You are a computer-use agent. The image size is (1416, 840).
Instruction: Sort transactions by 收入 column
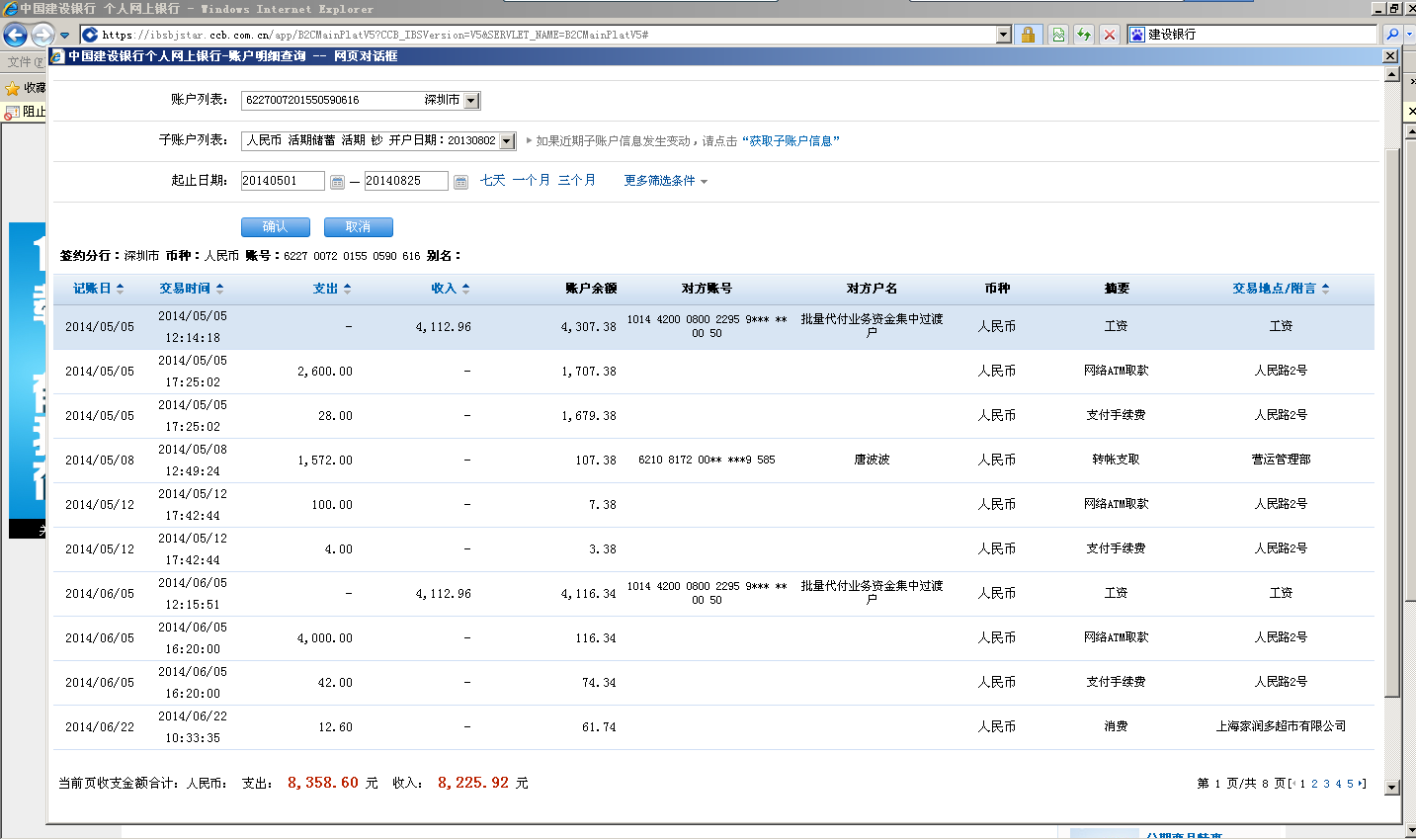450,289
